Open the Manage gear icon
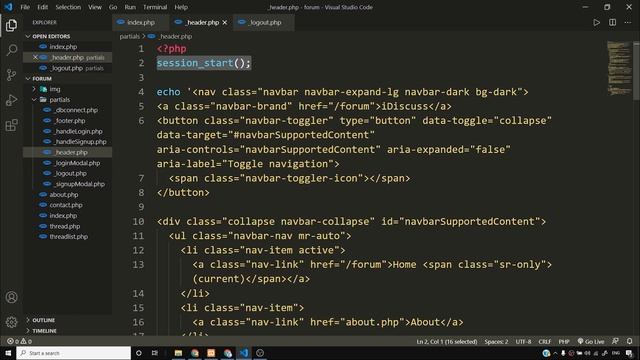640x360 pixels. [11, 322]
